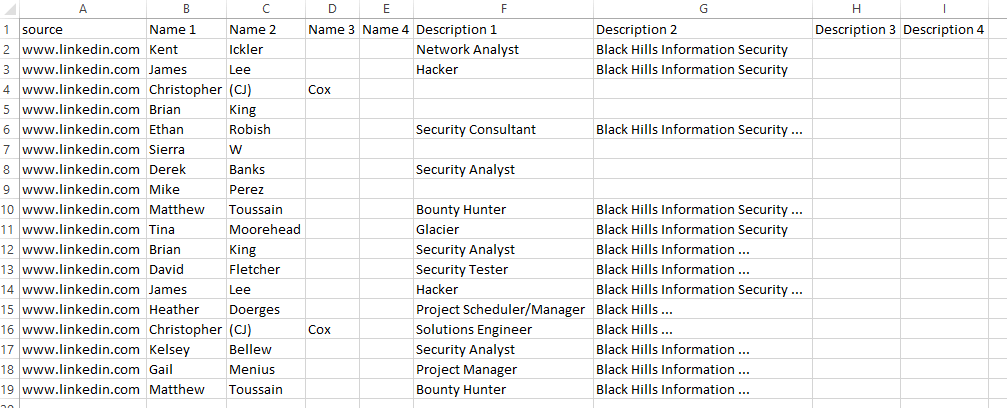Viewport: 1007px width, 408px height.
Task: Select column F header
Action: pyautogui.click(x=502, y=8)
